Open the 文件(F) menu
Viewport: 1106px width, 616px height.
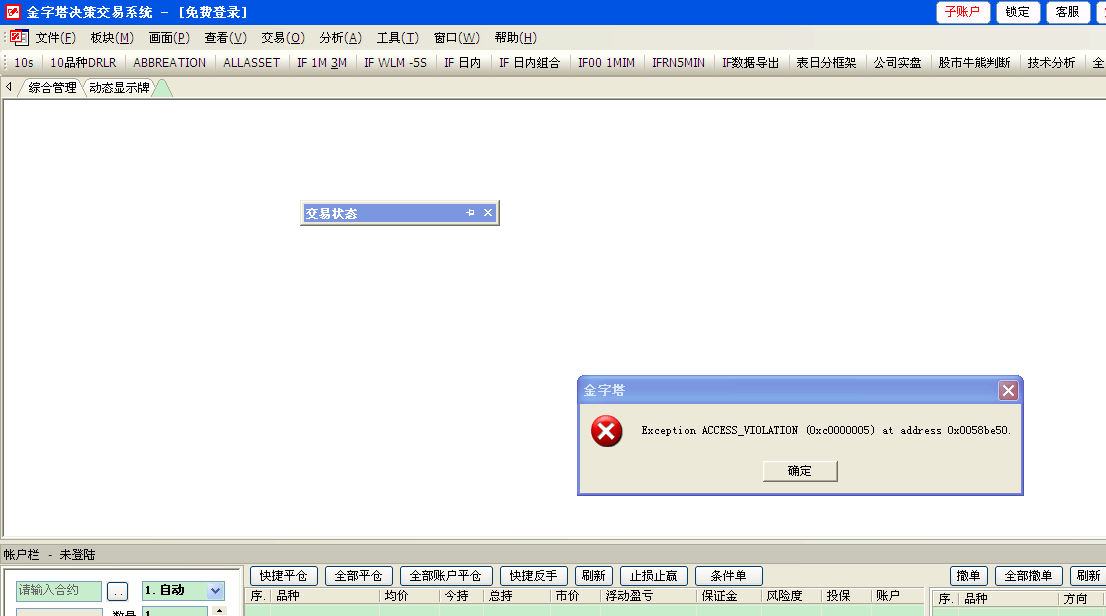click(55, 38)
